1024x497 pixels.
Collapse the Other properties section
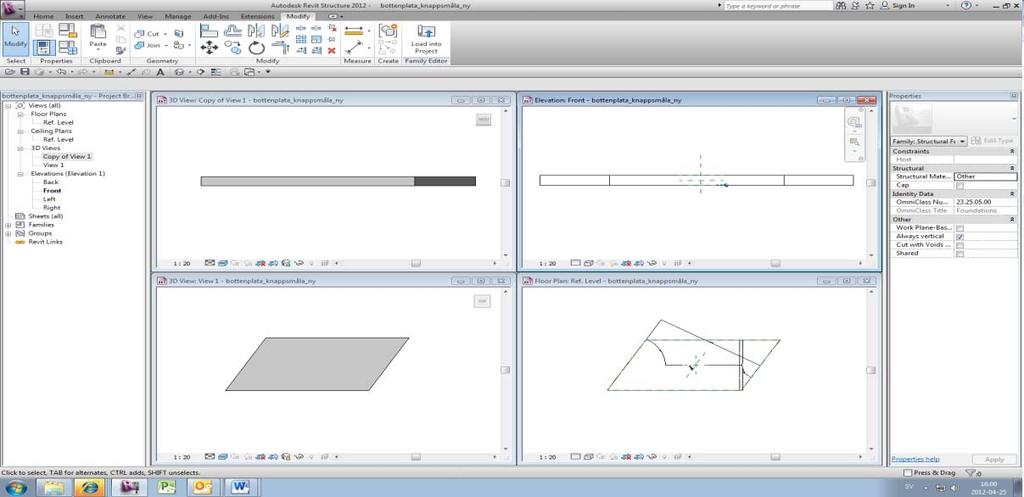pyautogui.click(x=1012, y=219)
